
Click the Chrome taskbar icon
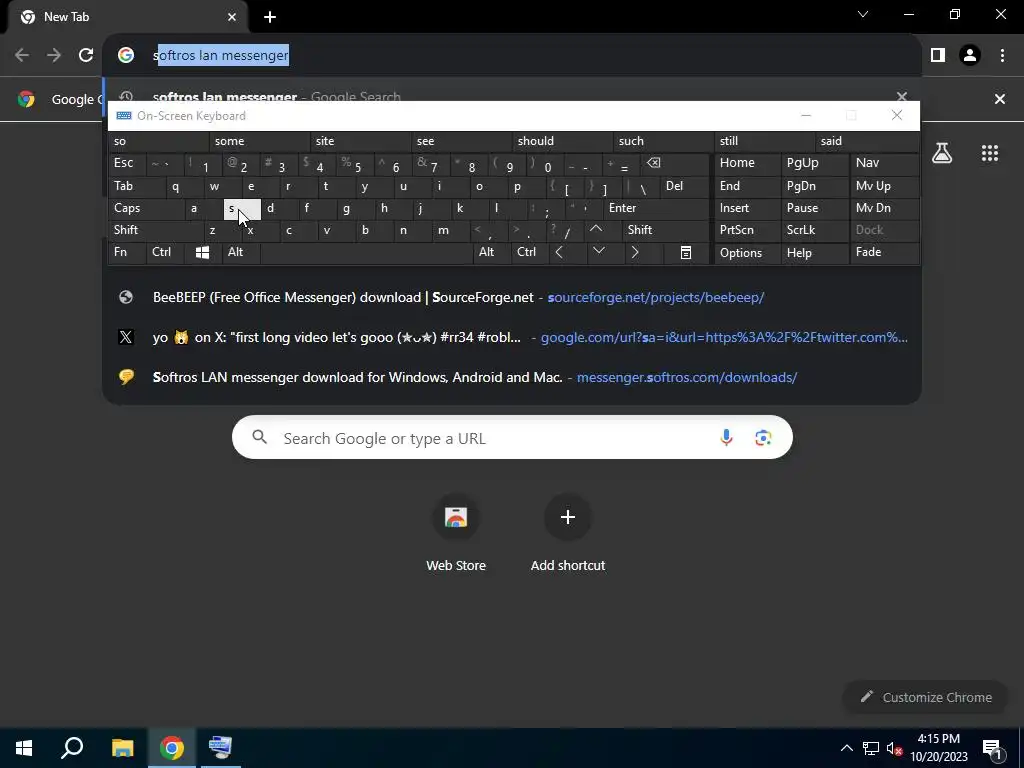click(x=172, y=748)
